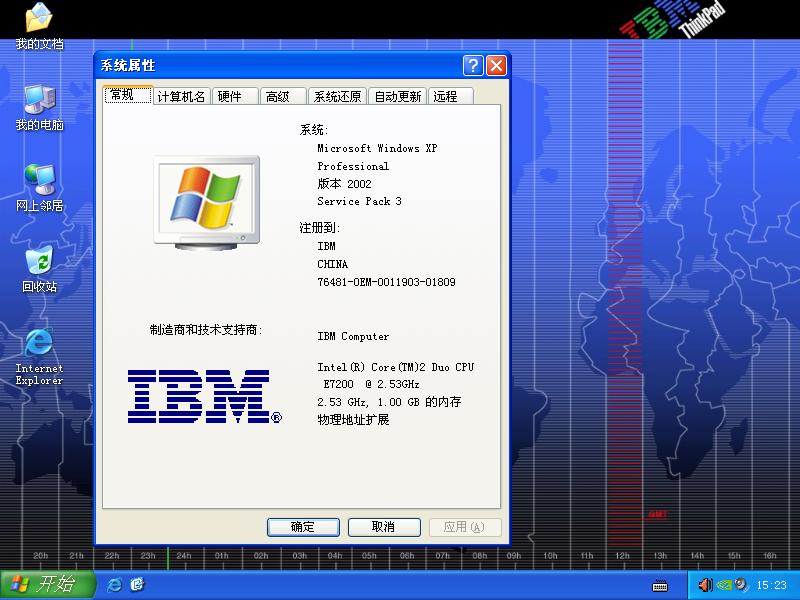The height and width of the screenshot is (600, 800).
Task: Click the product ID 76481-OEM-0011903-01809
Action: point(386,282)
